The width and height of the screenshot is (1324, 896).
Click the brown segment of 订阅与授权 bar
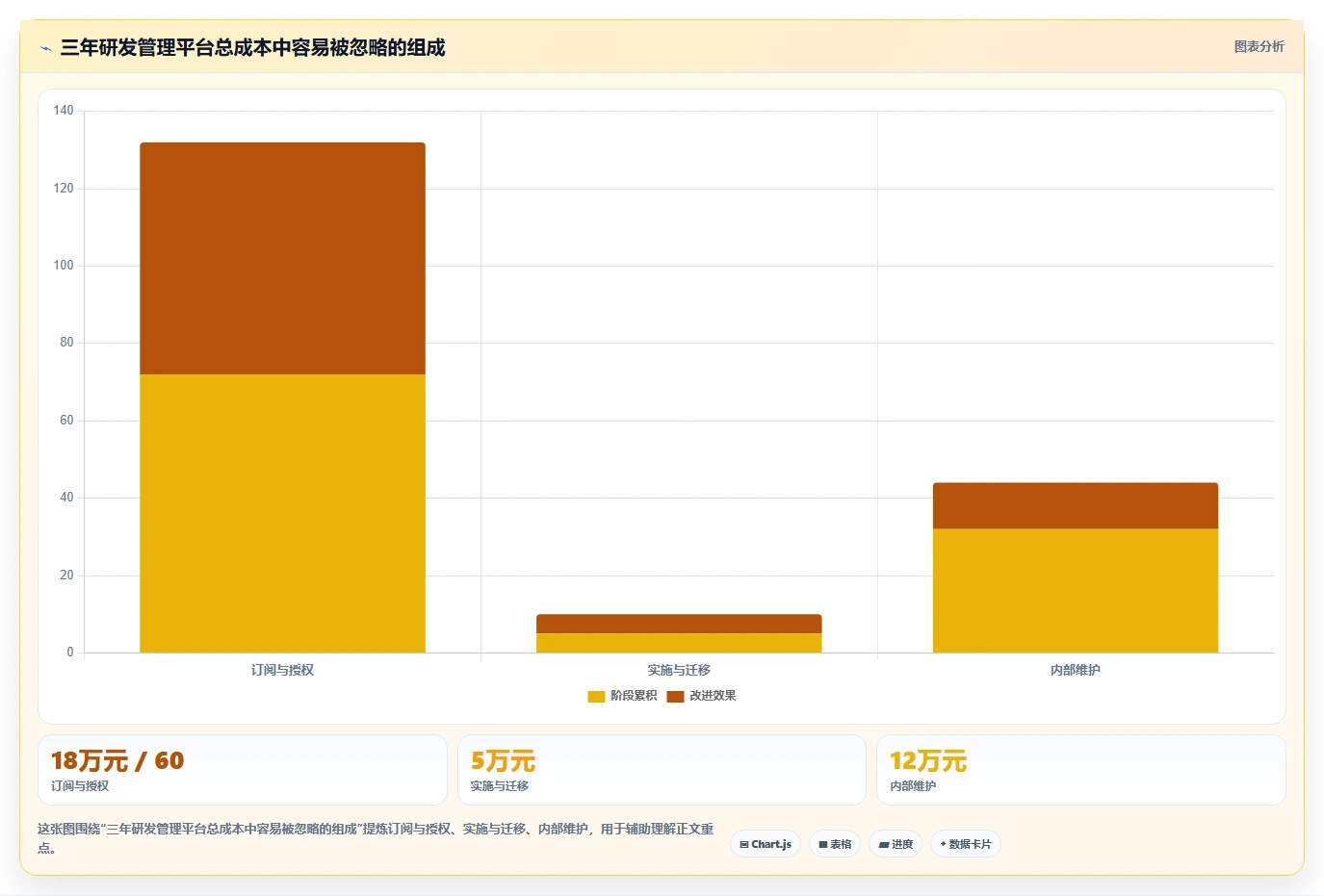point(282,258)
